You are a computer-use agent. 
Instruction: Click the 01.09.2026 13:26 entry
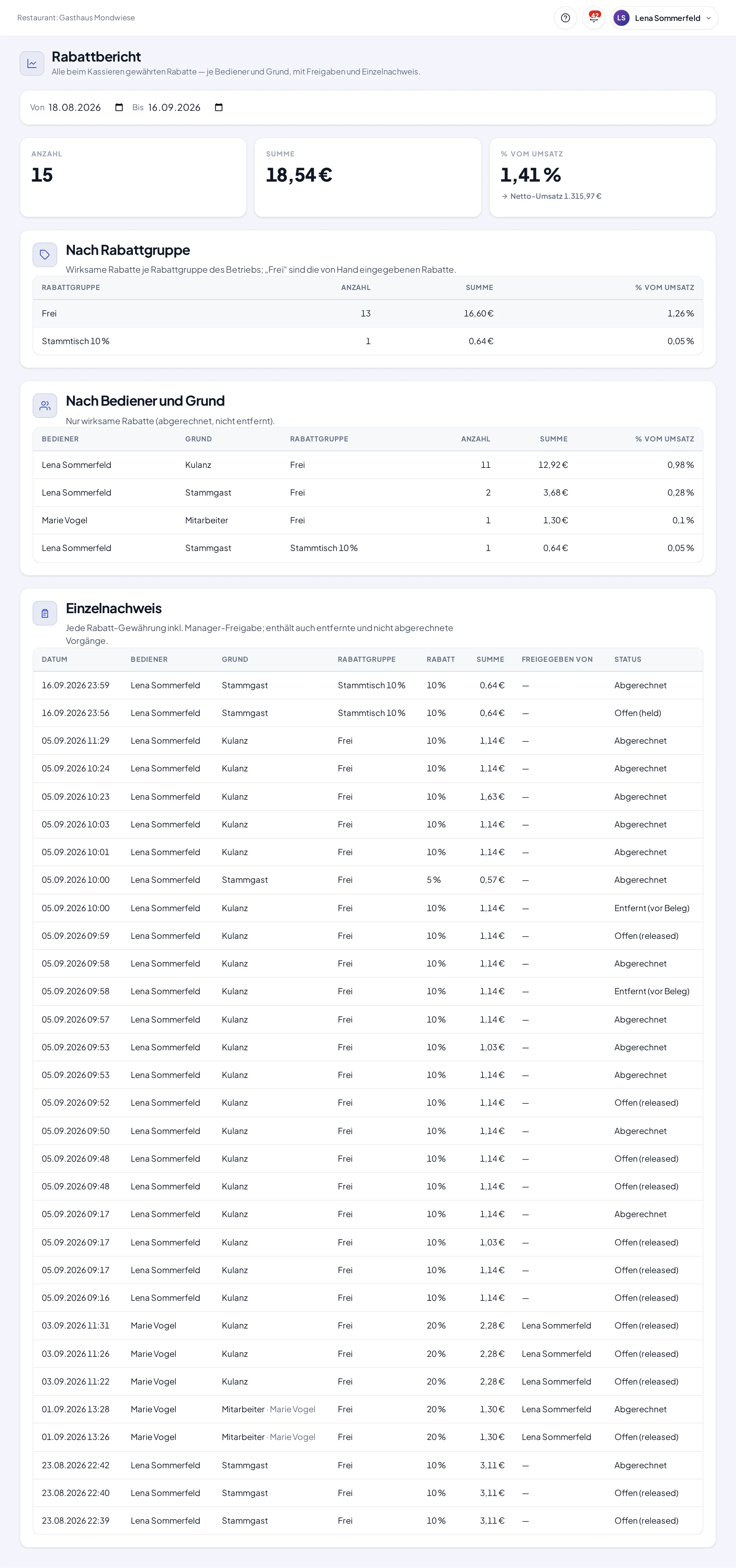[x=368, y=1437]
